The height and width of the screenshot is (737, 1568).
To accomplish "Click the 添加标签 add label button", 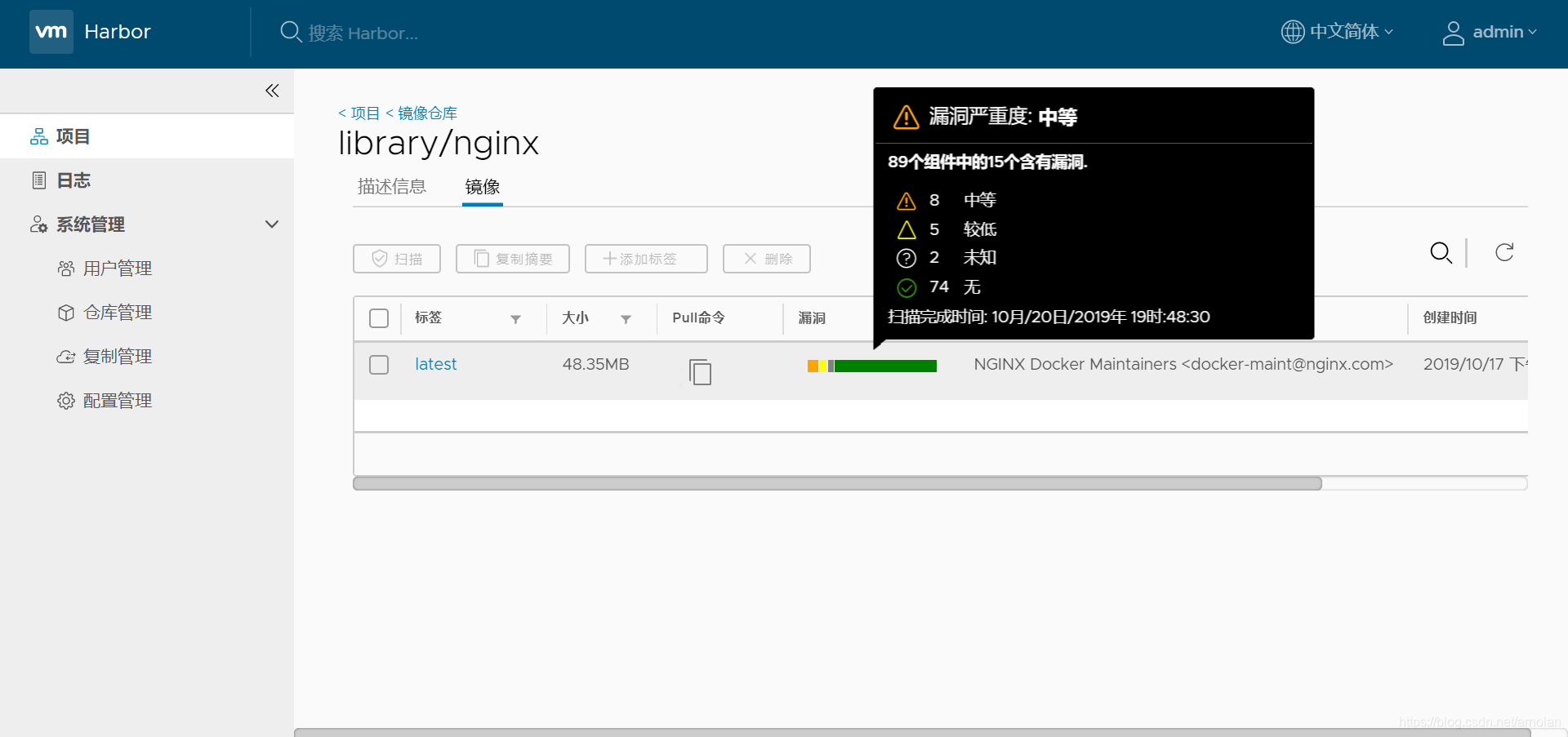I will point(646,259).
